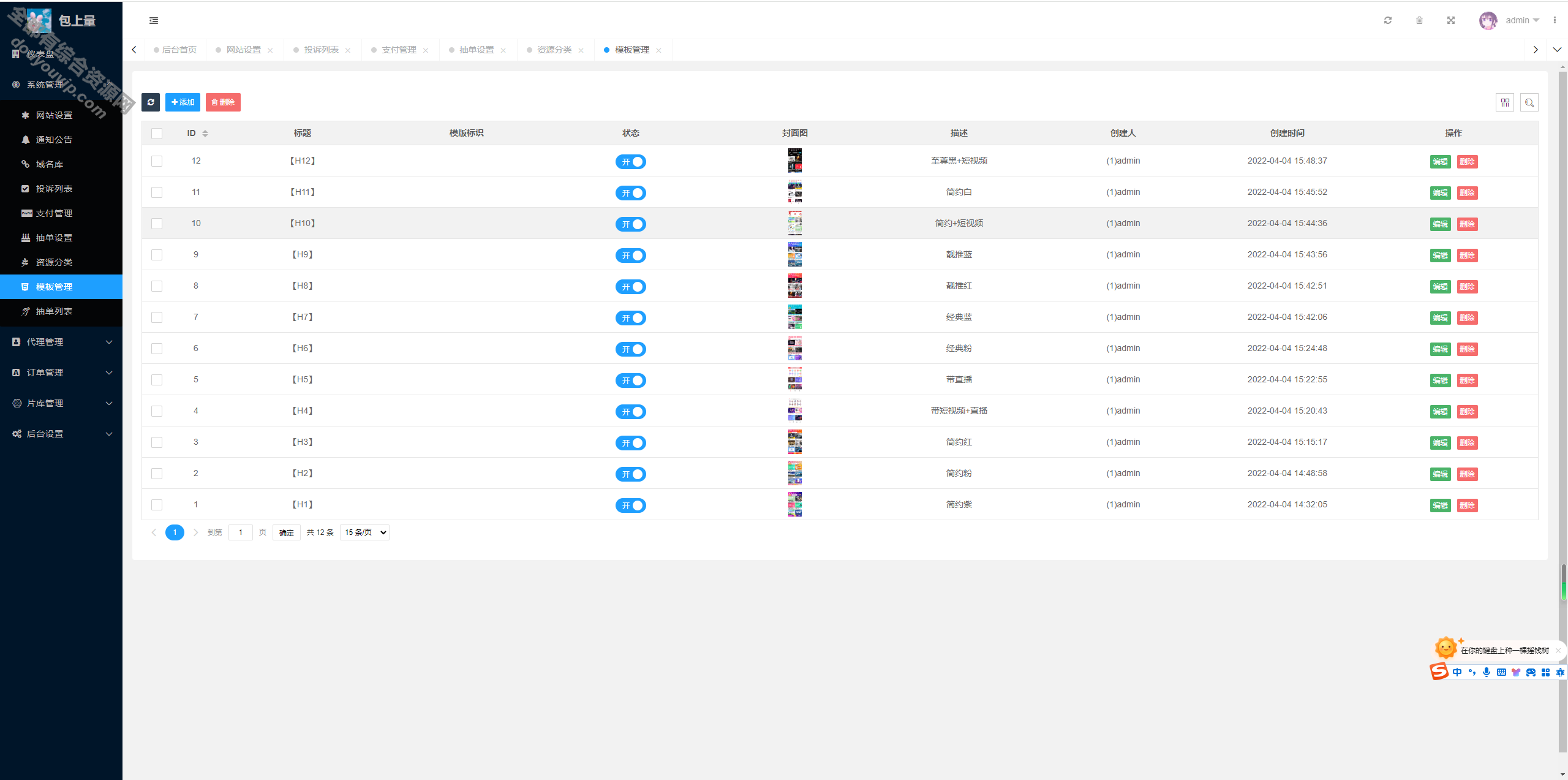Check the checkbox for row ID 12
The height and width of the screenshot is (780, 1568).
pyautogui.click(x=157, y=161)
